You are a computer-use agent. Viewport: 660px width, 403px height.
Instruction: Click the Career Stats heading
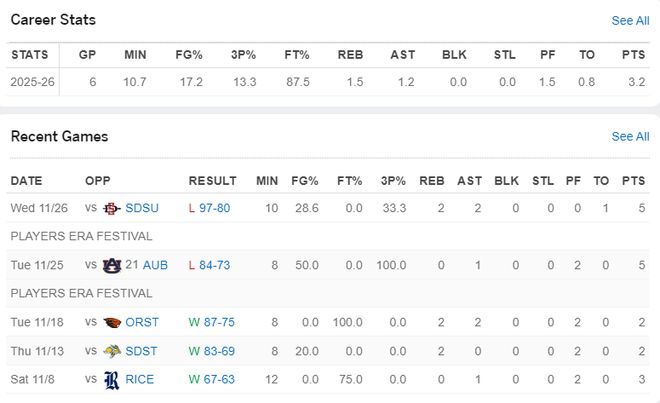coord(53,19)
